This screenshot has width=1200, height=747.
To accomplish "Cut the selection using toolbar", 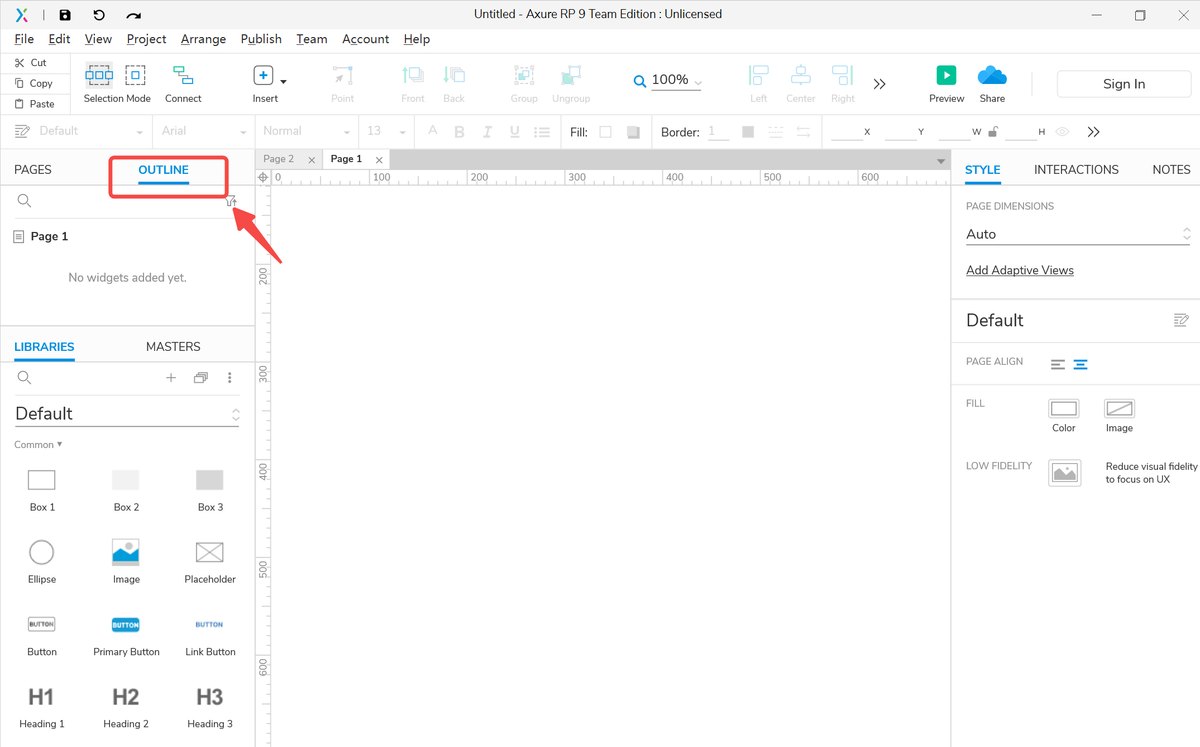I will point(31,63).
